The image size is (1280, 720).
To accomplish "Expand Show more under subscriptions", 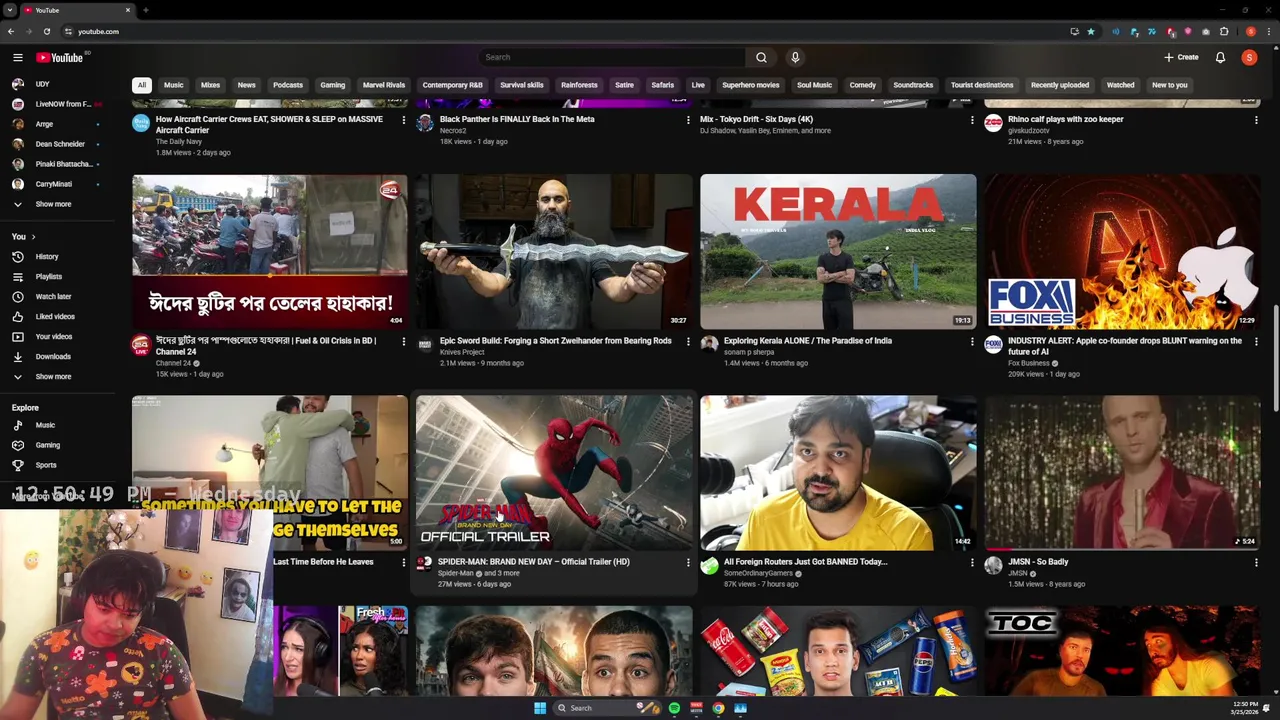I will click(53, 204).
